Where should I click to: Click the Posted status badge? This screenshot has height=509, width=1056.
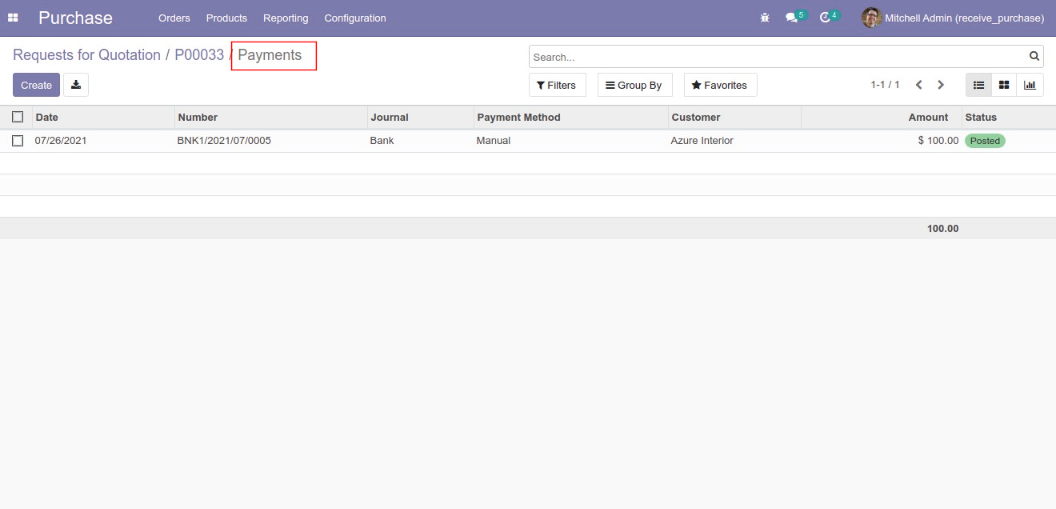coord(985,141)
